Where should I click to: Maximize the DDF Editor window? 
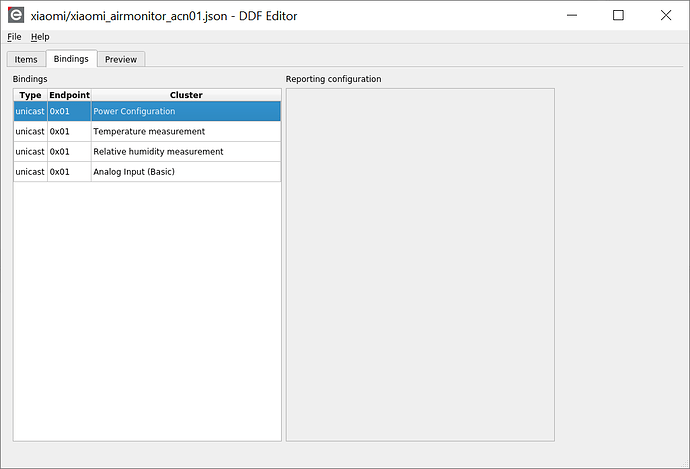coord(618,15)
